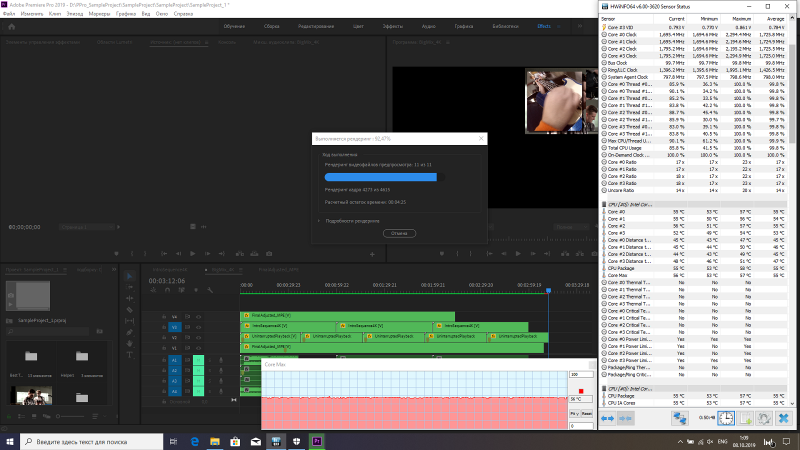Switch to Редактирование workspace

pos(316,26)
